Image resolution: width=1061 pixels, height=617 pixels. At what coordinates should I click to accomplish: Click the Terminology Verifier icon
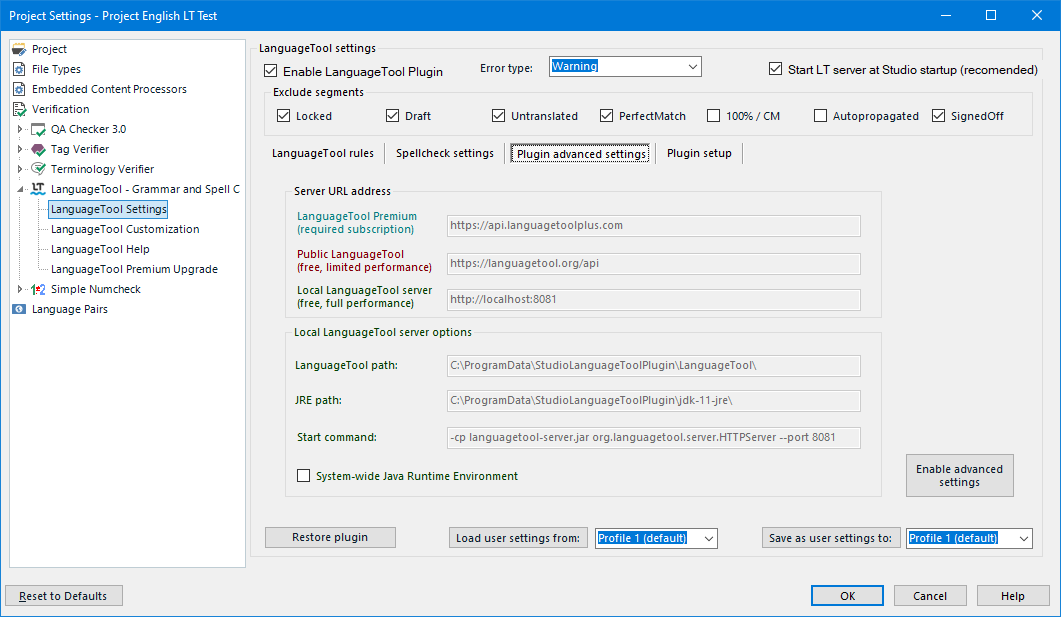(39, 169)
